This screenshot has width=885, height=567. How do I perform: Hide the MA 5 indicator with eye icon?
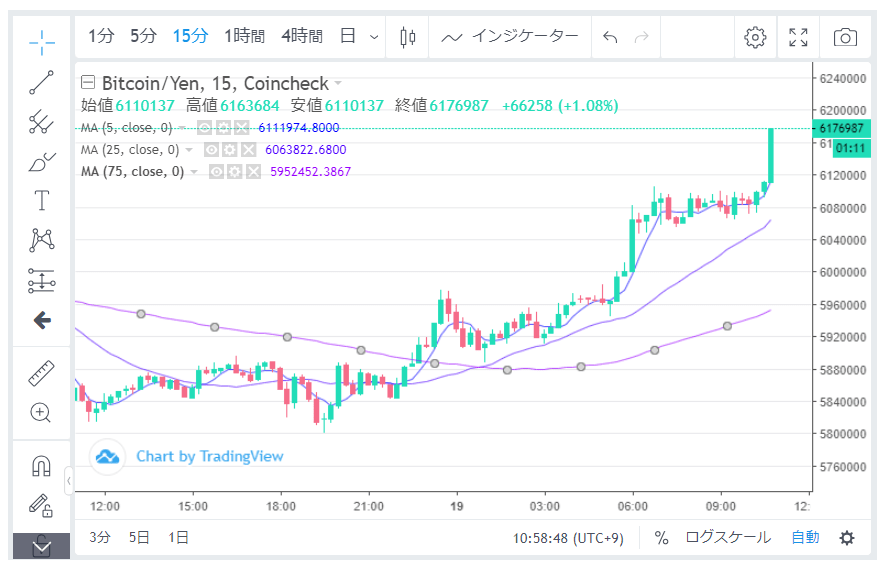click(203, 127)
